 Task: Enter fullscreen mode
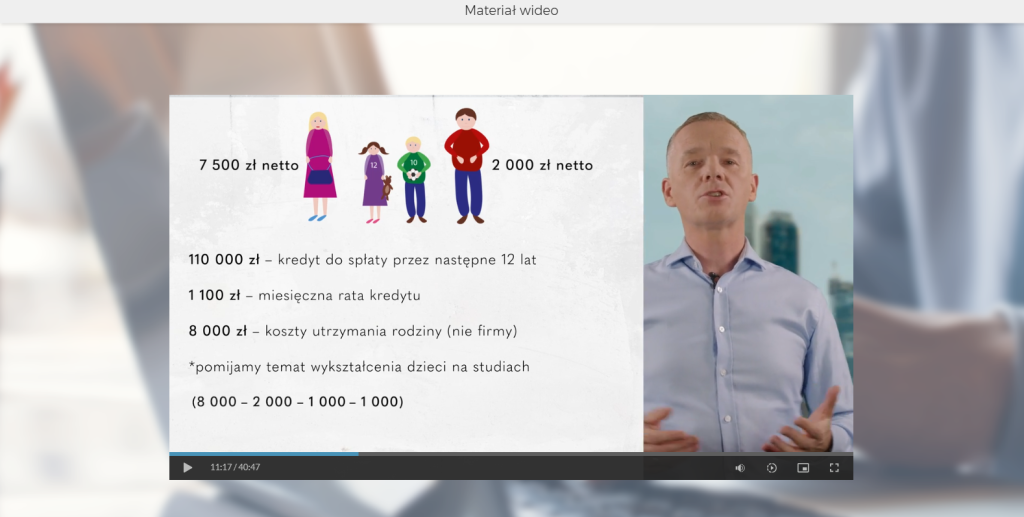click(x=834, y=467)
